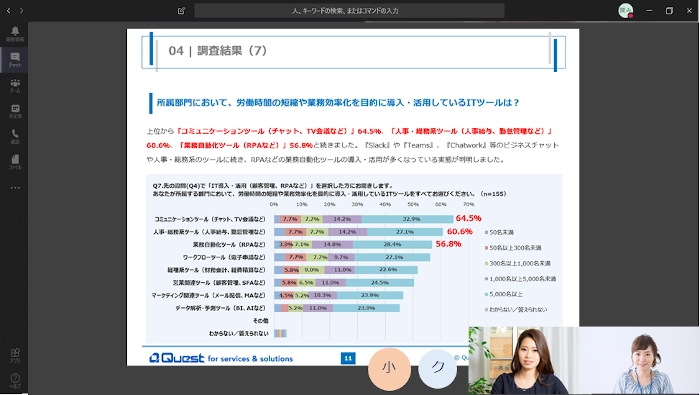The height and width of the screenshot is (395, 700).
Task: Select participant avatar labeled 小
Action: (x=389, y=369)
